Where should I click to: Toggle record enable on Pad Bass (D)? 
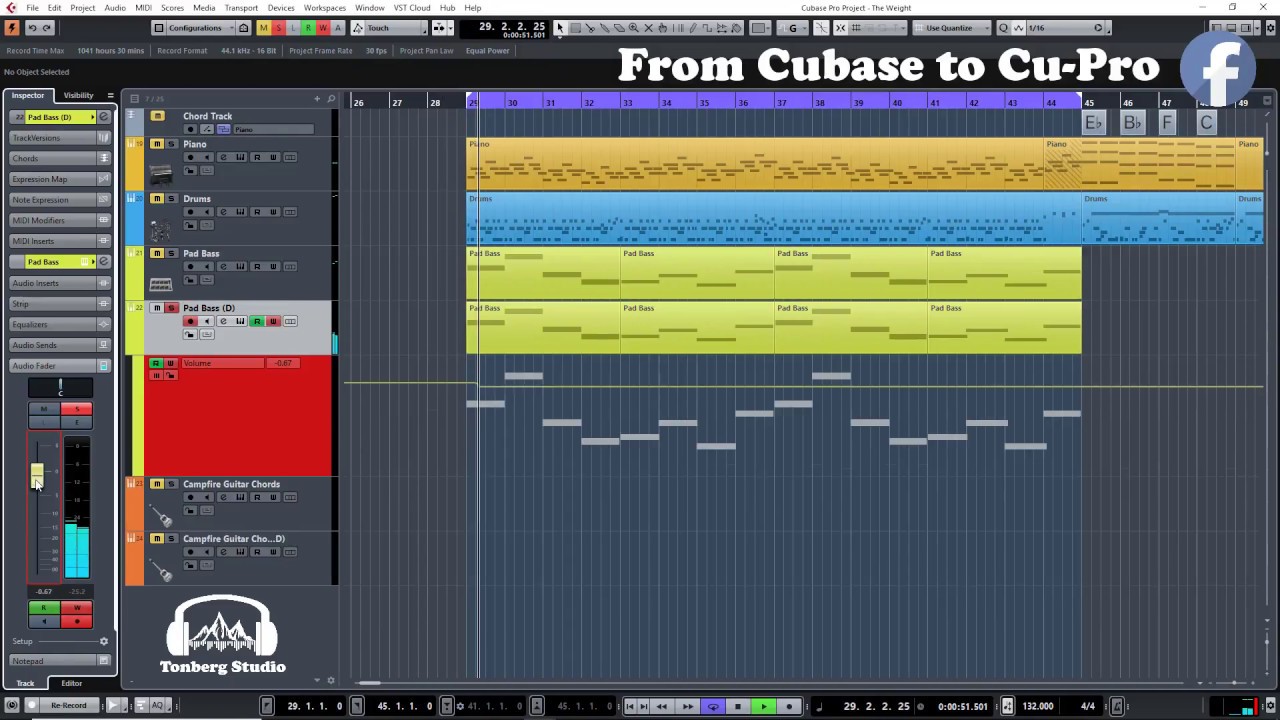[190, 321]
